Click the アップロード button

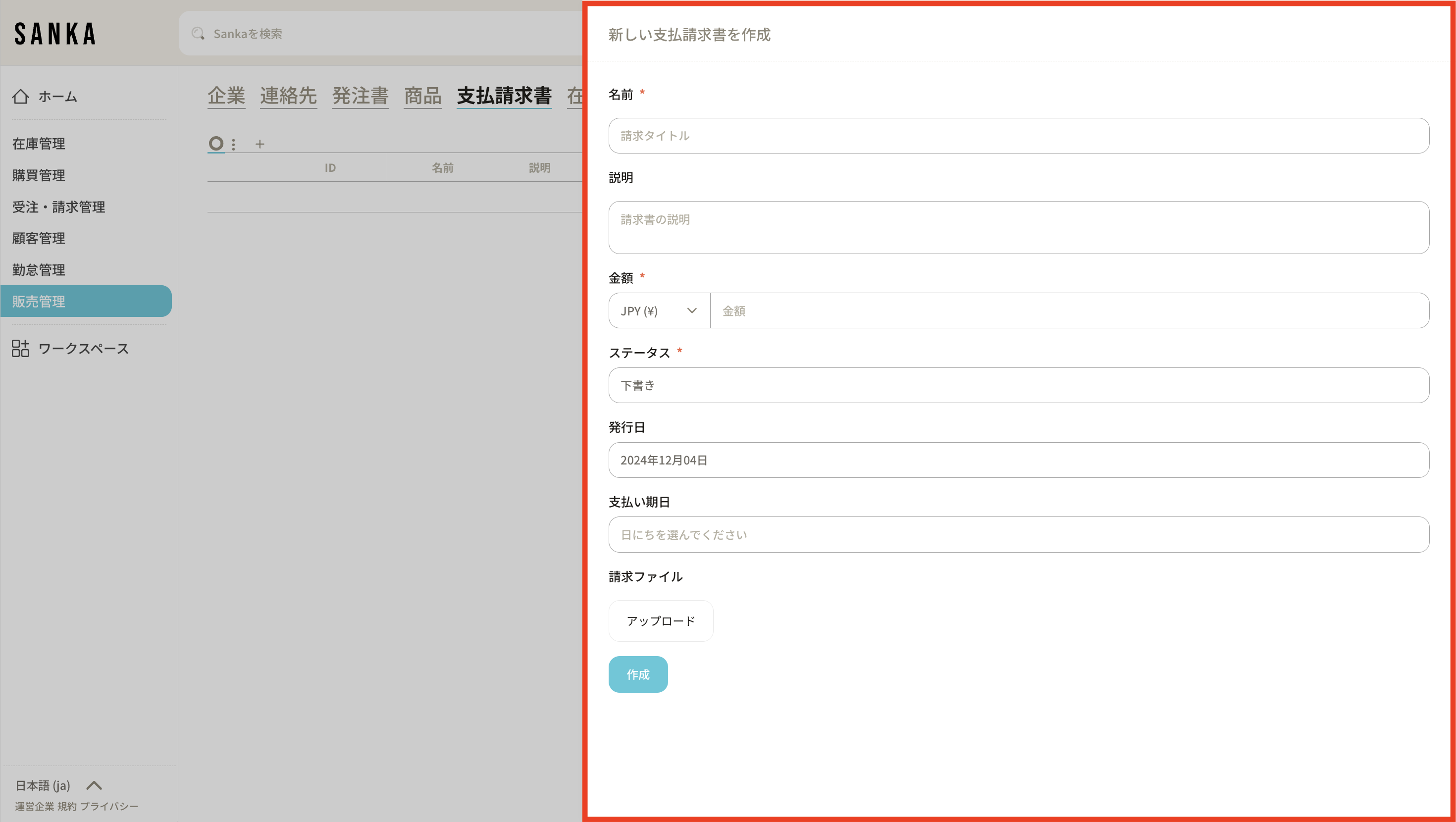[x=660, y=621]
